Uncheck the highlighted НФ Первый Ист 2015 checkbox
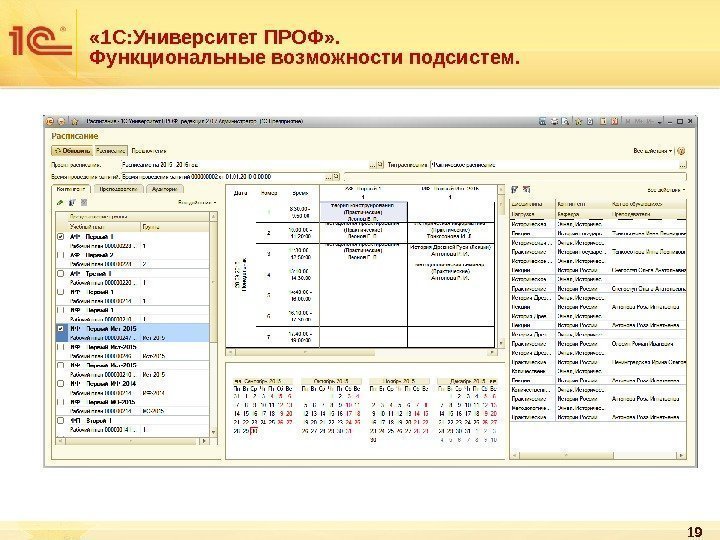This screenshot has width=720, height=540. point(61,329)
